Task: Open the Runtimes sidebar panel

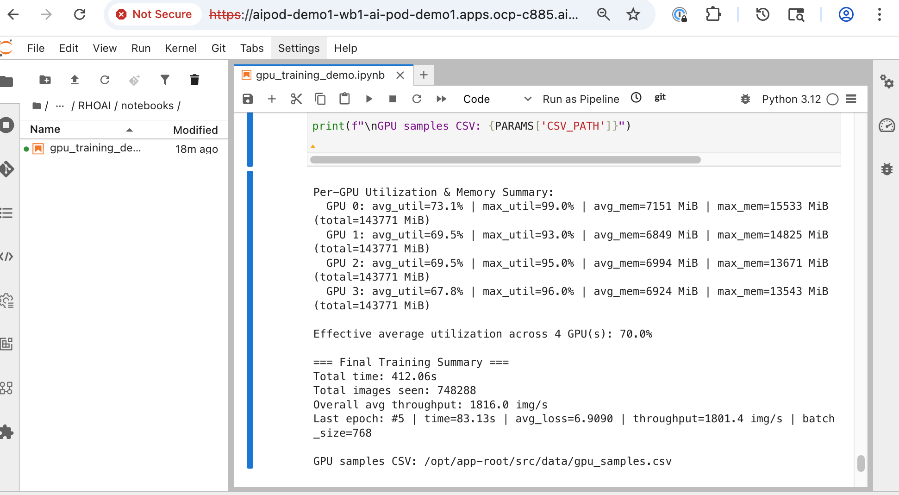Action: [7, 301]
